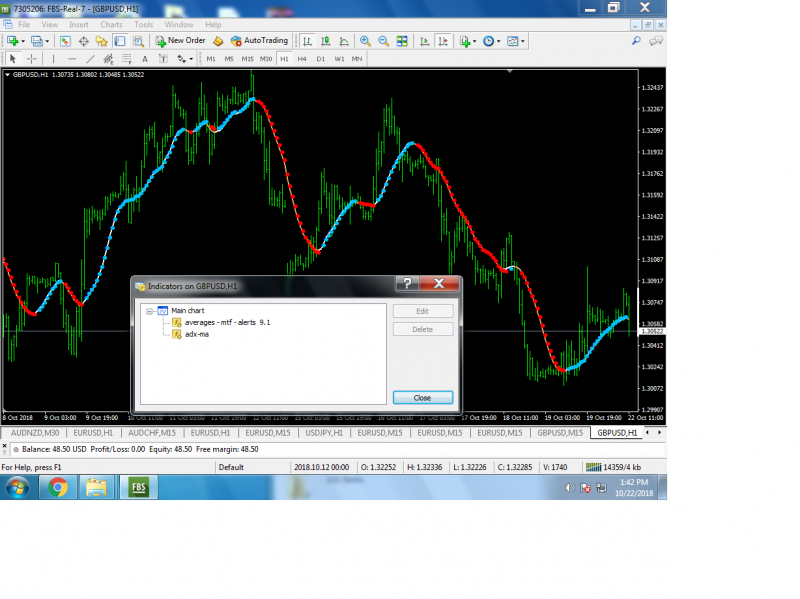Select the Text Label tool
The height and width of the screenshot is (599, 800).
point(163,59)
